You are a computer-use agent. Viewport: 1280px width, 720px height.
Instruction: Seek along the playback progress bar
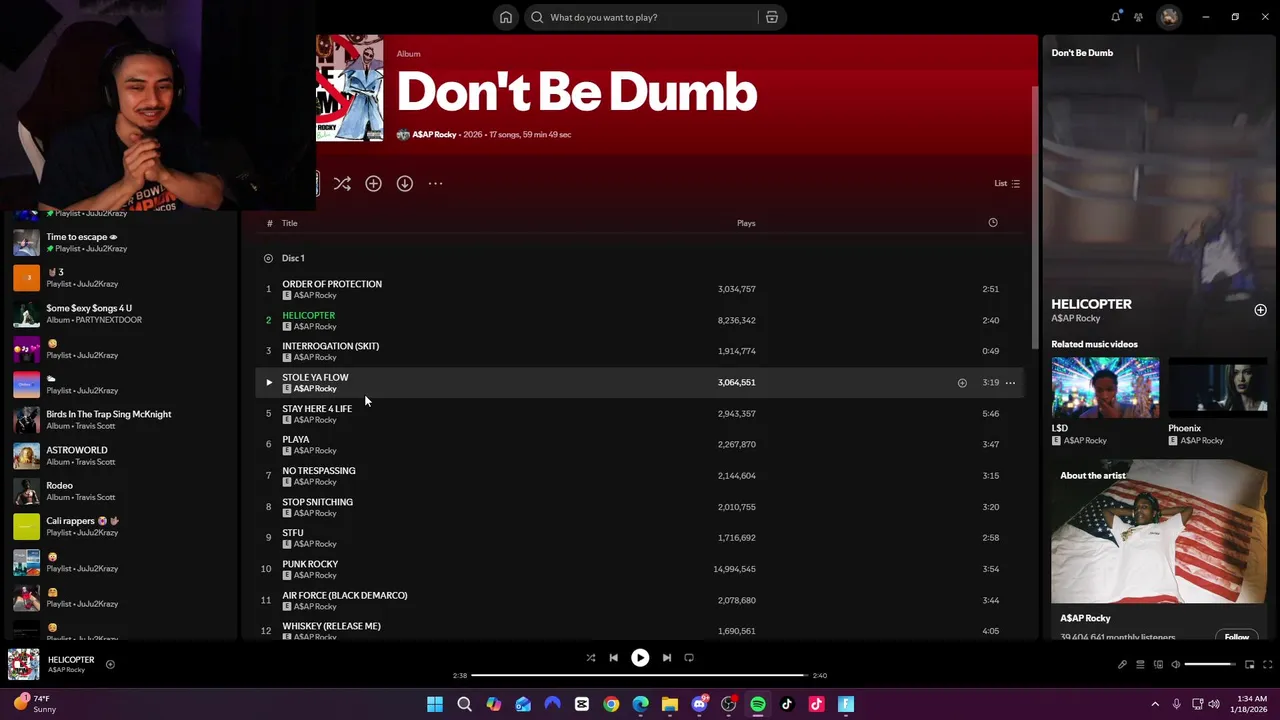click(x=640, y=675)
